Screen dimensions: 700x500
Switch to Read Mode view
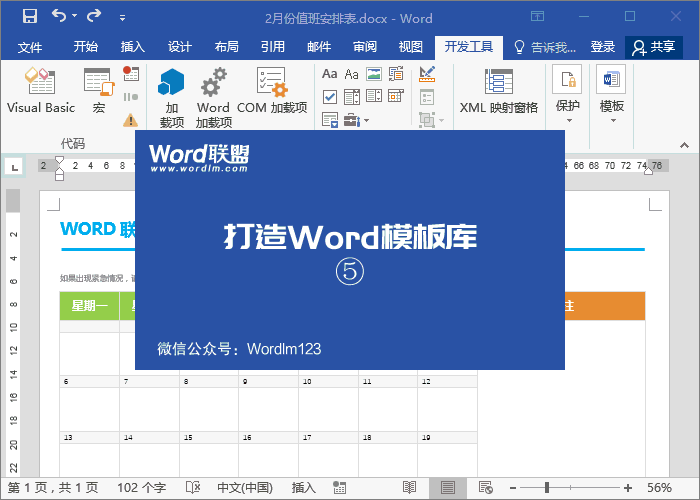(409, 488)
